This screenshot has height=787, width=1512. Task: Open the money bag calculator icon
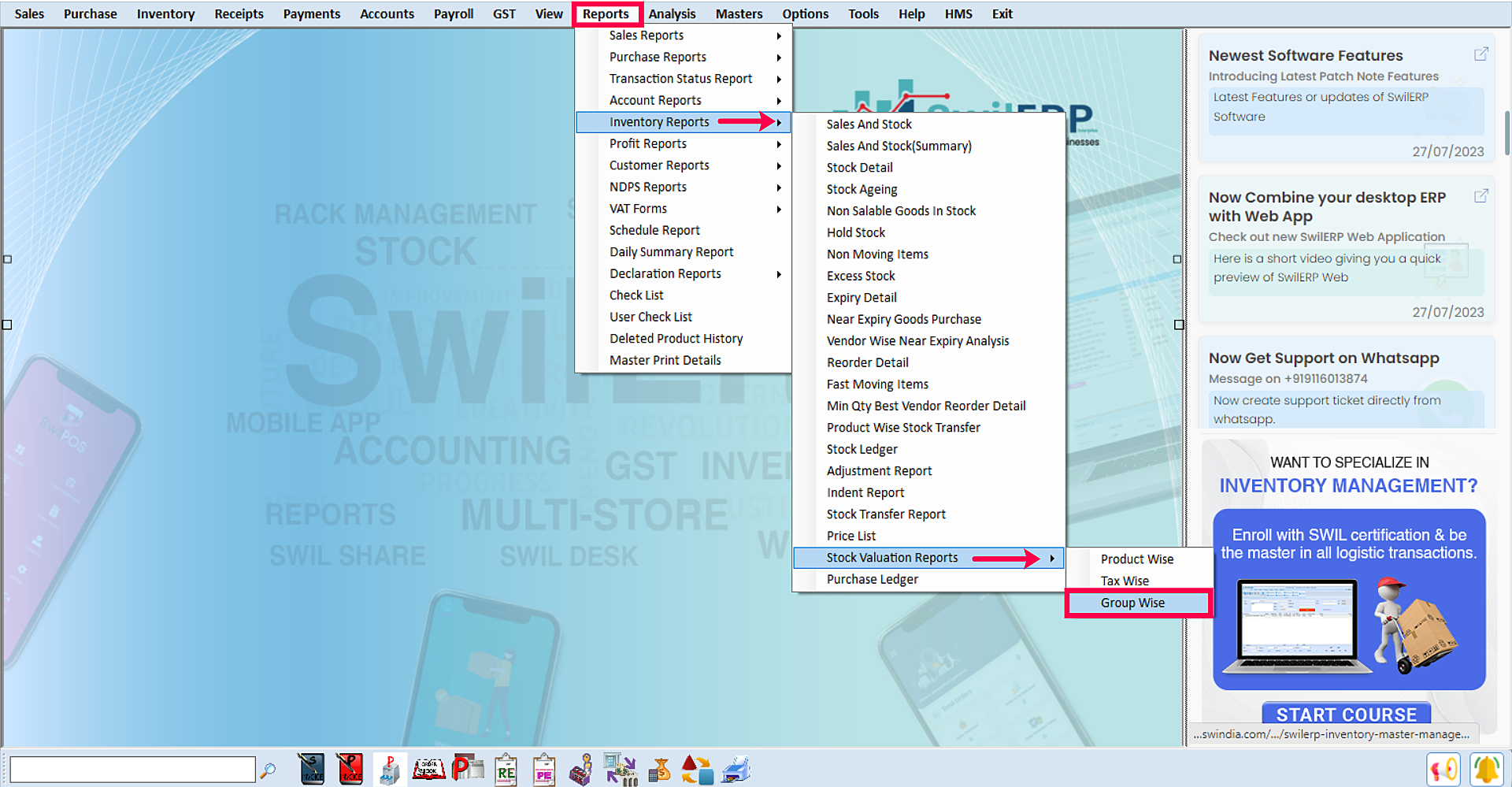660,770
